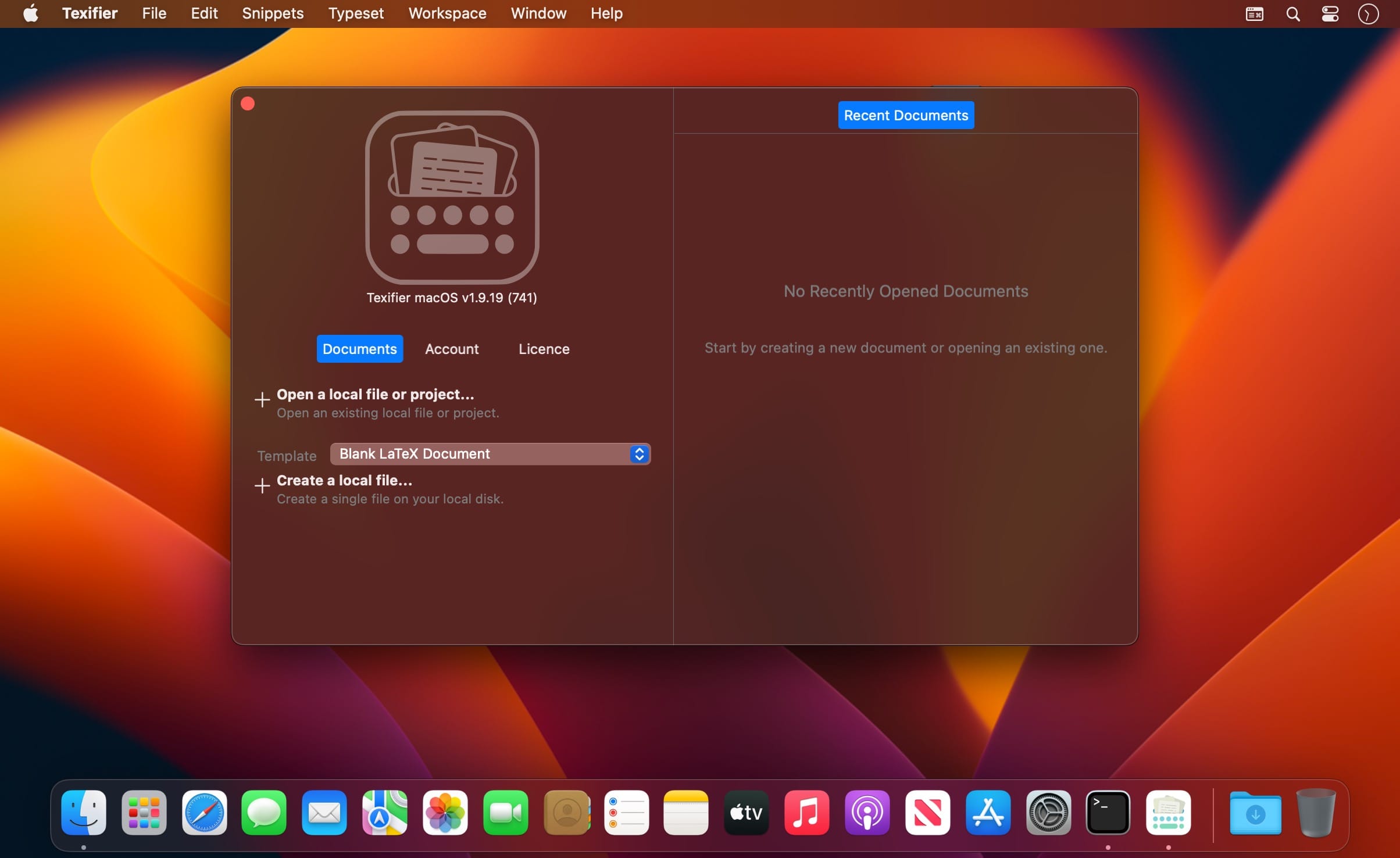1400x858 pixels.
Task: Click the 'Create a single file on your local disk.' subtitle
Action: pos(390,499)
